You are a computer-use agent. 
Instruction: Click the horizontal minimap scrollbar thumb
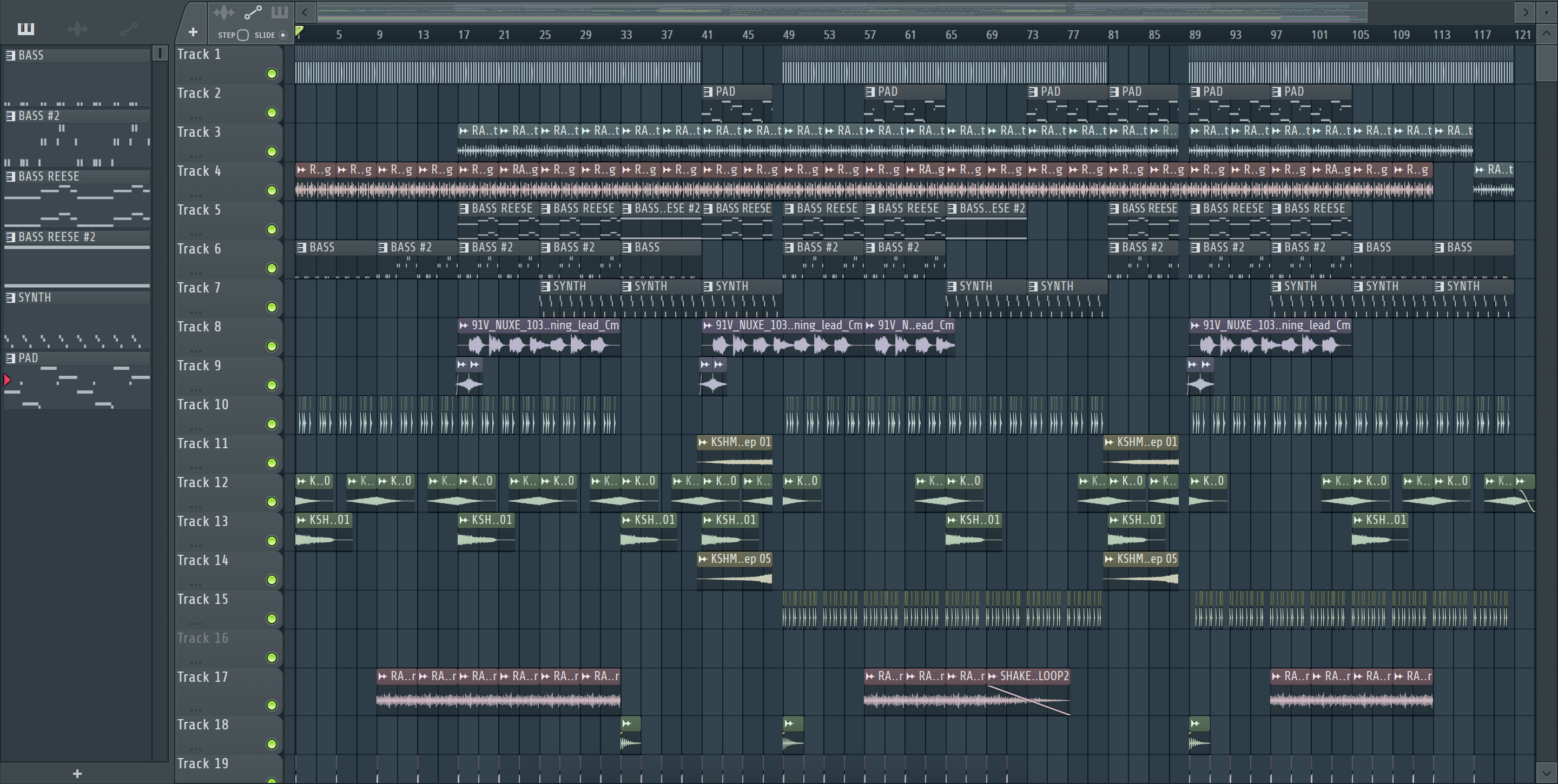coord(842,12)
